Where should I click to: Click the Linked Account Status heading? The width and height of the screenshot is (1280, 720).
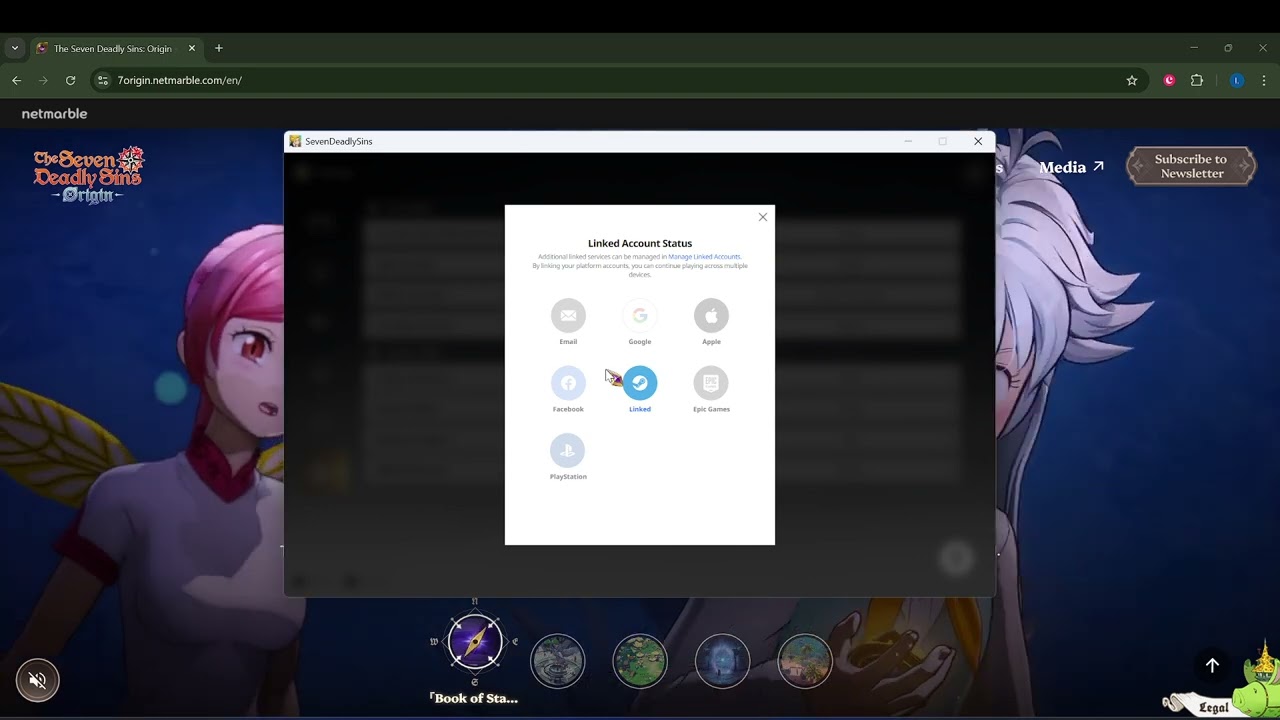(x=640, y=243)
